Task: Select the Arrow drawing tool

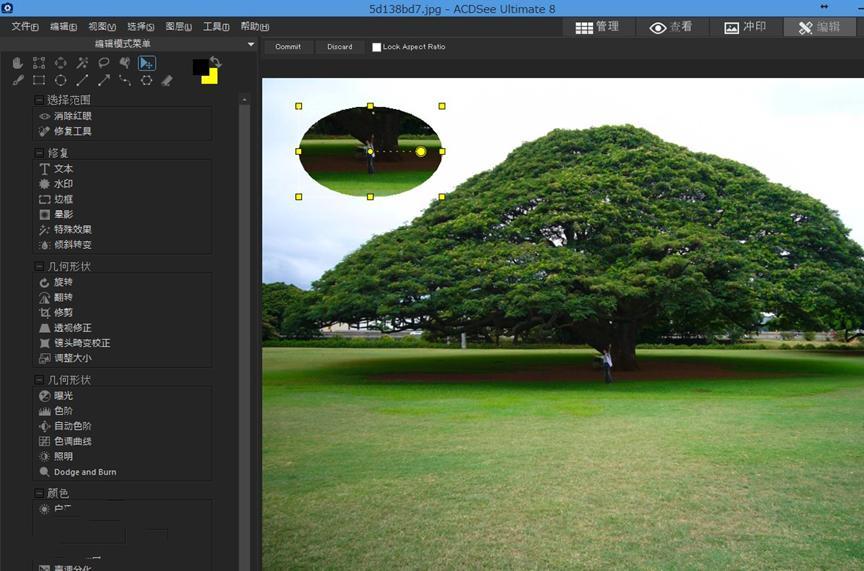Action: point(104,80)
